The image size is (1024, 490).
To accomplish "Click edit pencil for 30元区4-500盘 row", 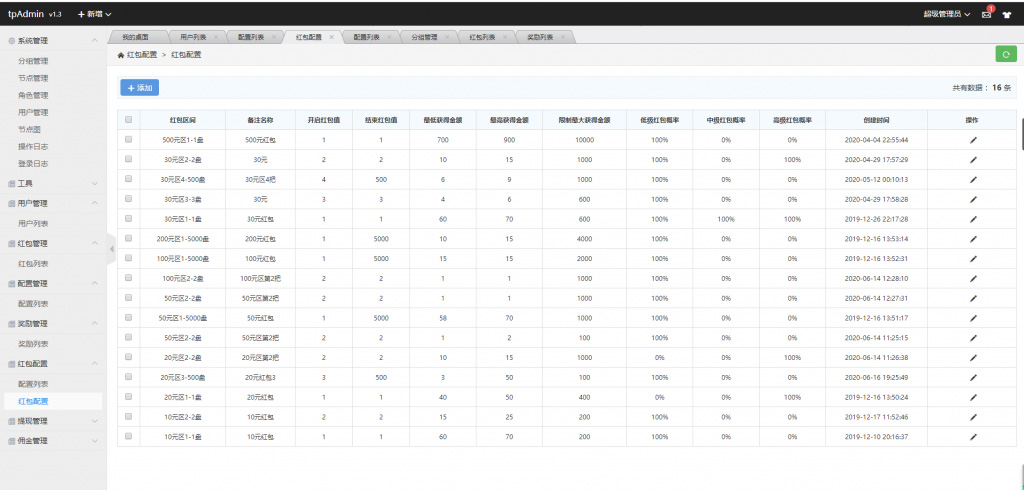I will click(x=972, y=179).
